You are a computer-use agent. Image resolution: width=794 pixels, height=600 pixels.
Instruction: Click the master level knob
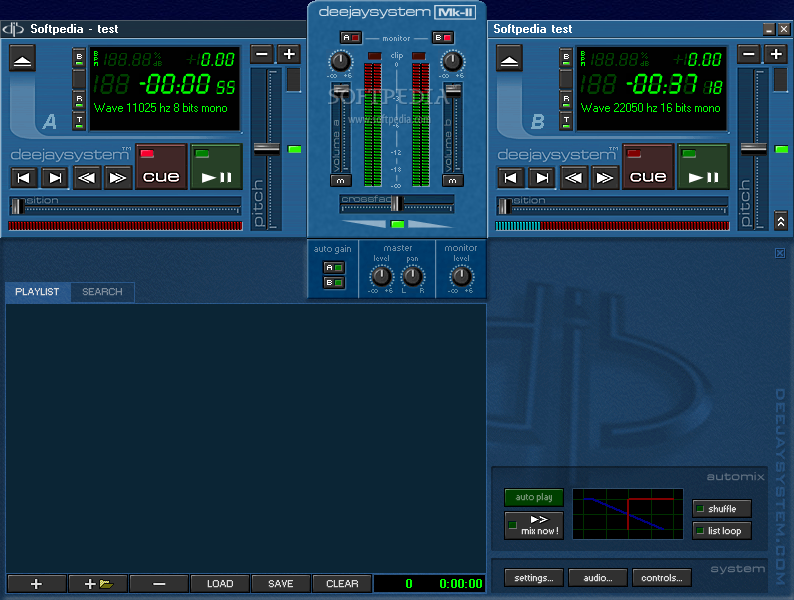(x=381, y=277)
